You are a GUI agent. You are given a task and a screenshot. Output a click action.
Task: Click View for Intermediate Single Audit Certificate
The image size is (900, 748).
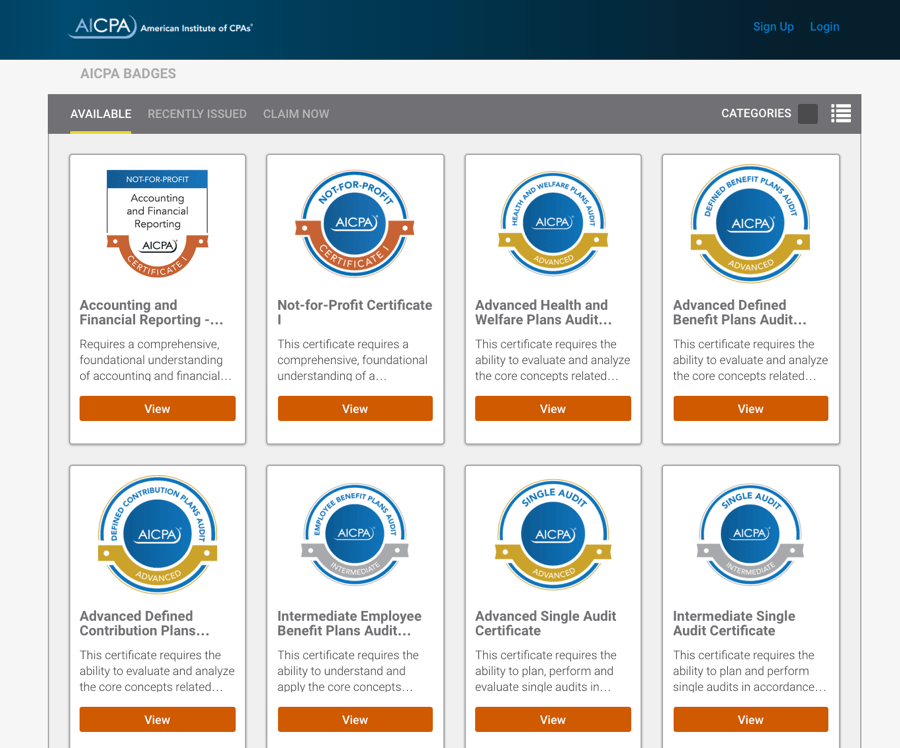click(750, 720)
